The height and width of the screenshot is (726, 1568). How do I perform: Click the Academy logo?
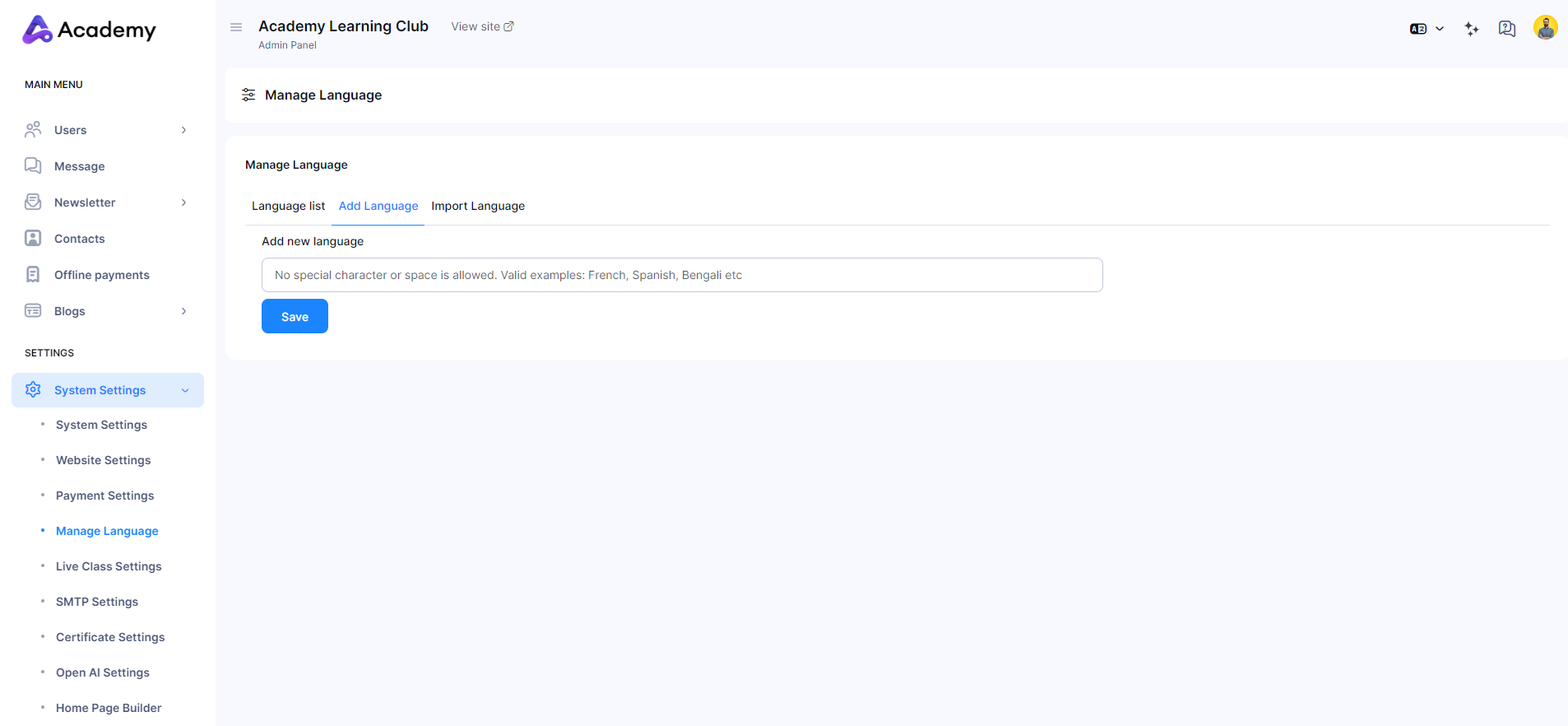[x=89, y=30]
